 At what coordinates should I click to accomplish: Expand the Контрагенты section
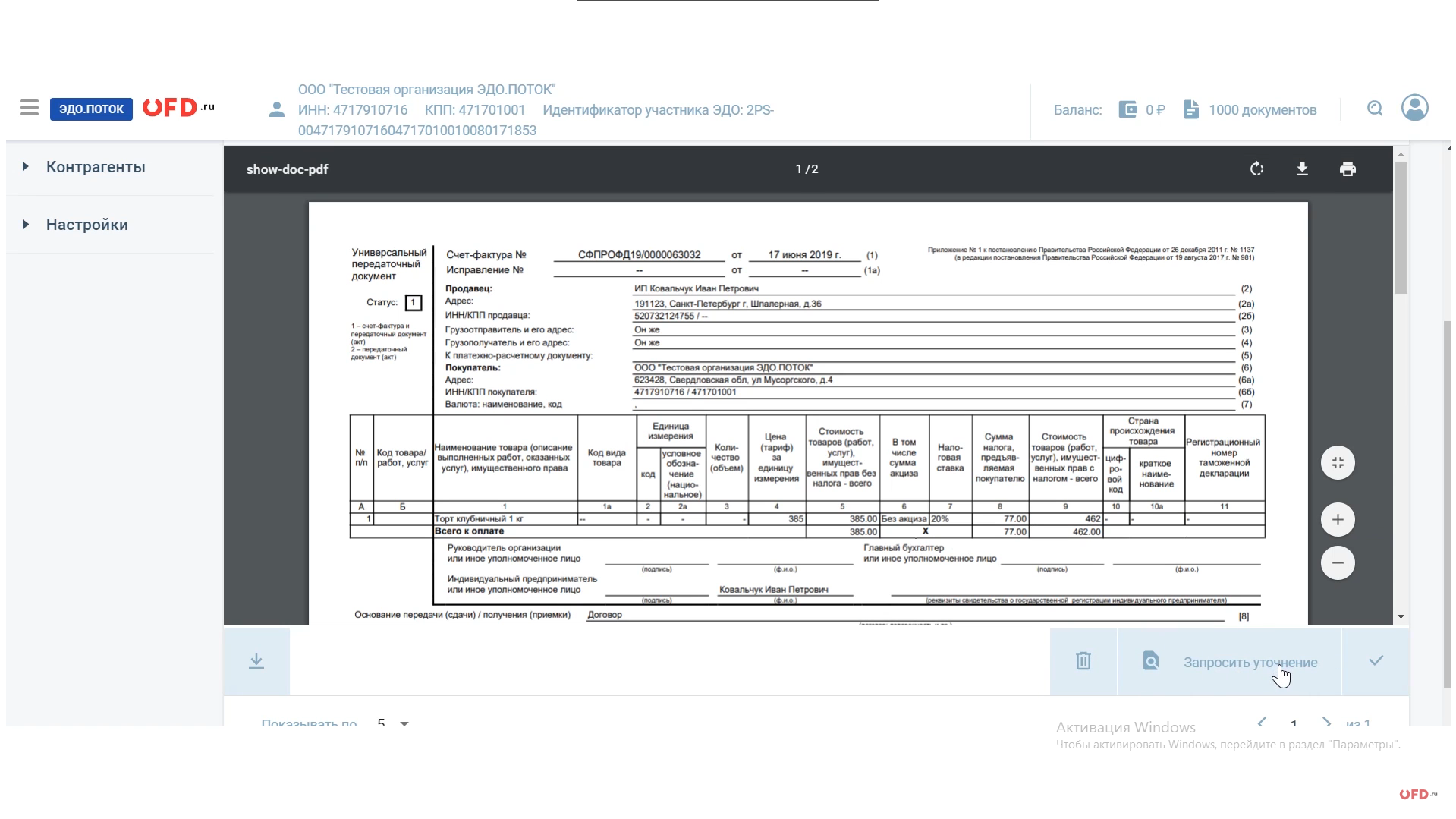tap(25, 166)
